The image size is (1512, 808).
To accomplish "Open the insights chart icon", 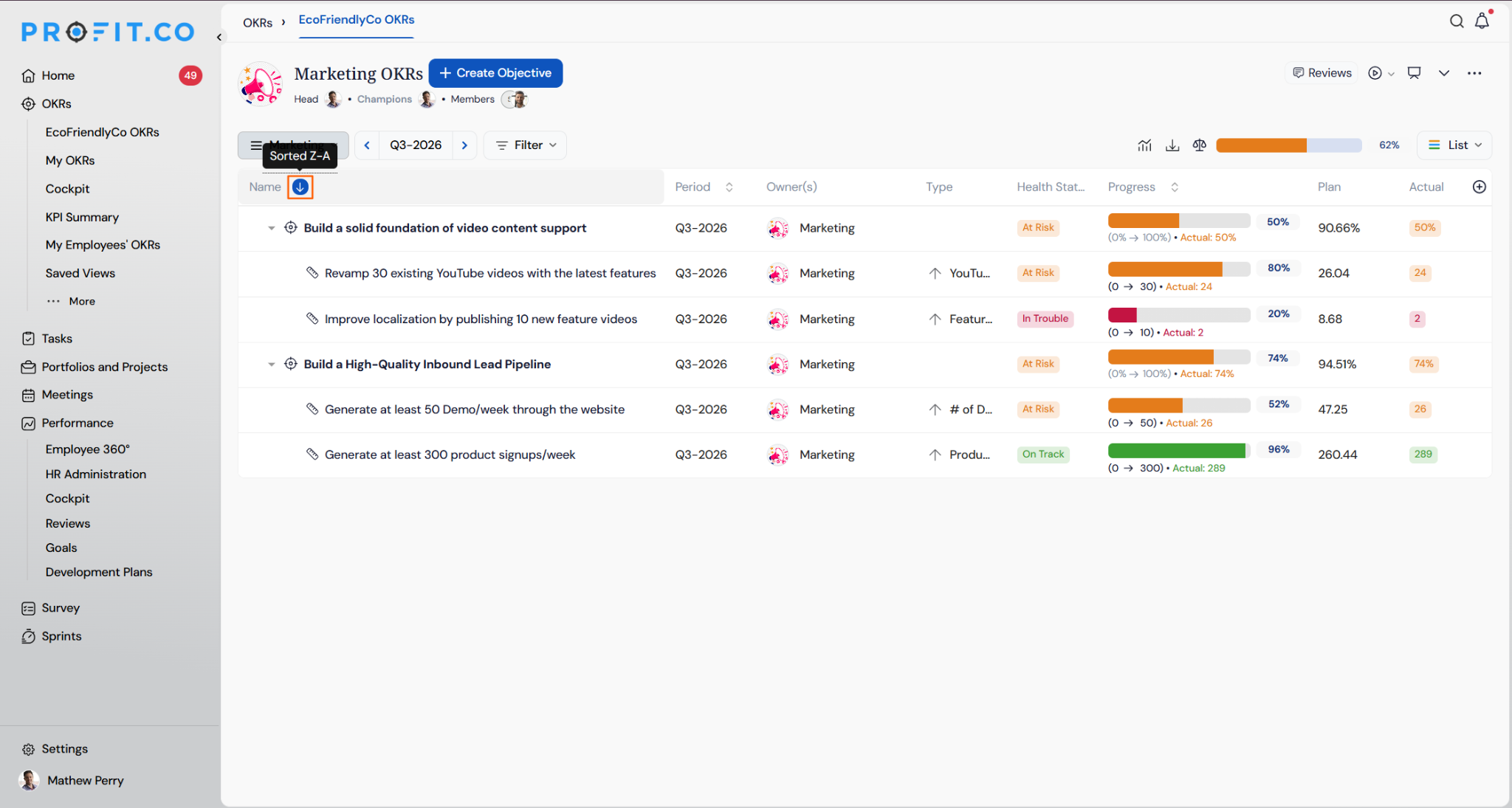I will (x=1144, y=145).
